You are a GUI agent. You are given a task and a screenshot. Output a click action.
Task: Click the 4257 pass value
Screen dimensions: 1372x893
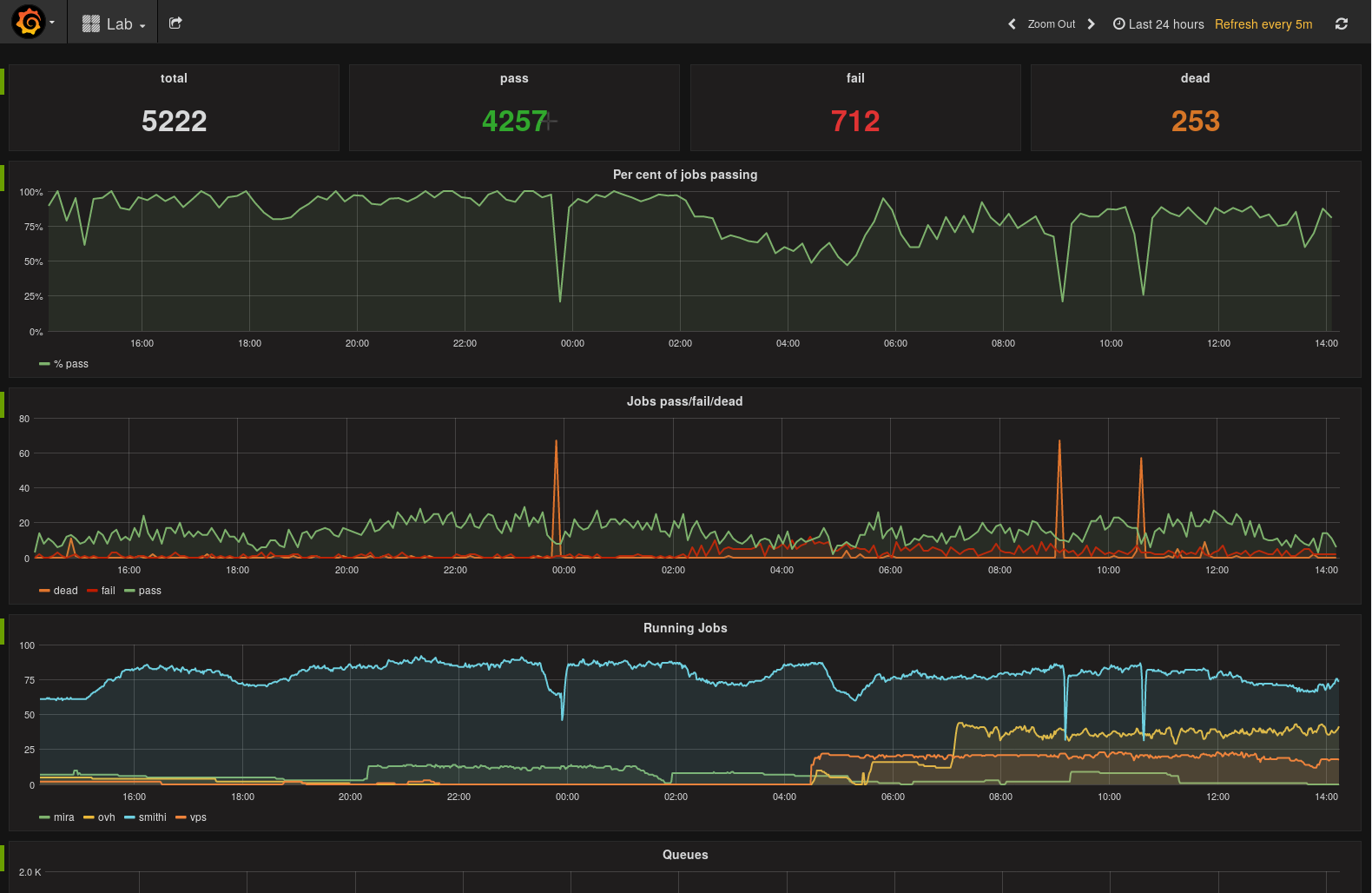[x=515, y=121]
